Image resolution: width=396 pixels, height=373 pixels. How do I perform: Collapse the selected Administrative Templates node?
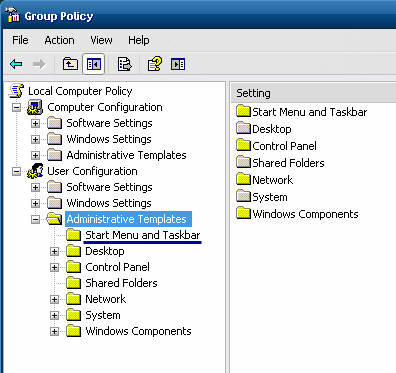35,219
